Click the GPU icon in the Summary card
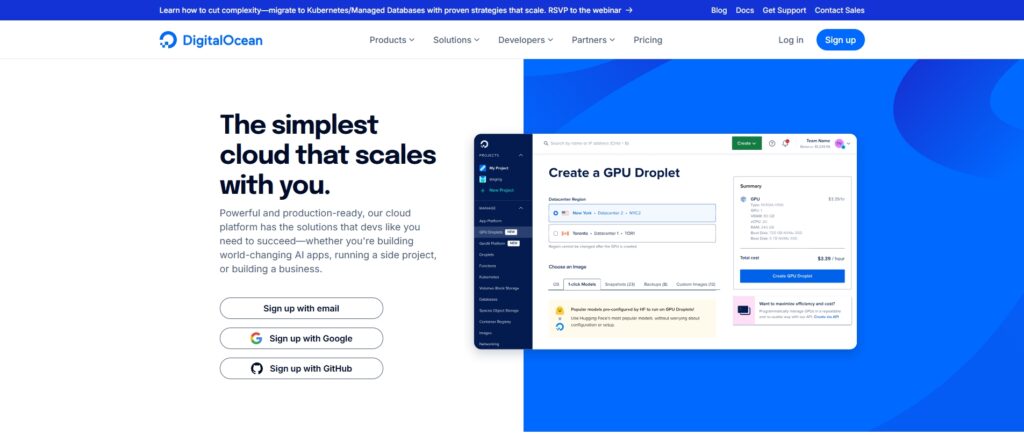1024x443 pixels. pos(743,199)
